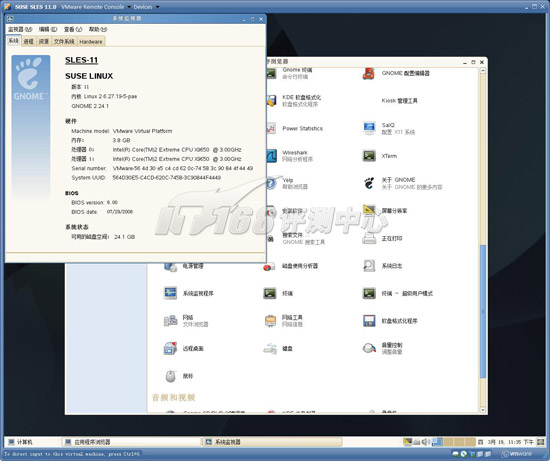Click application browser scrollbar up arrow
Screen dimensions: 550x461
click(483, 71)
